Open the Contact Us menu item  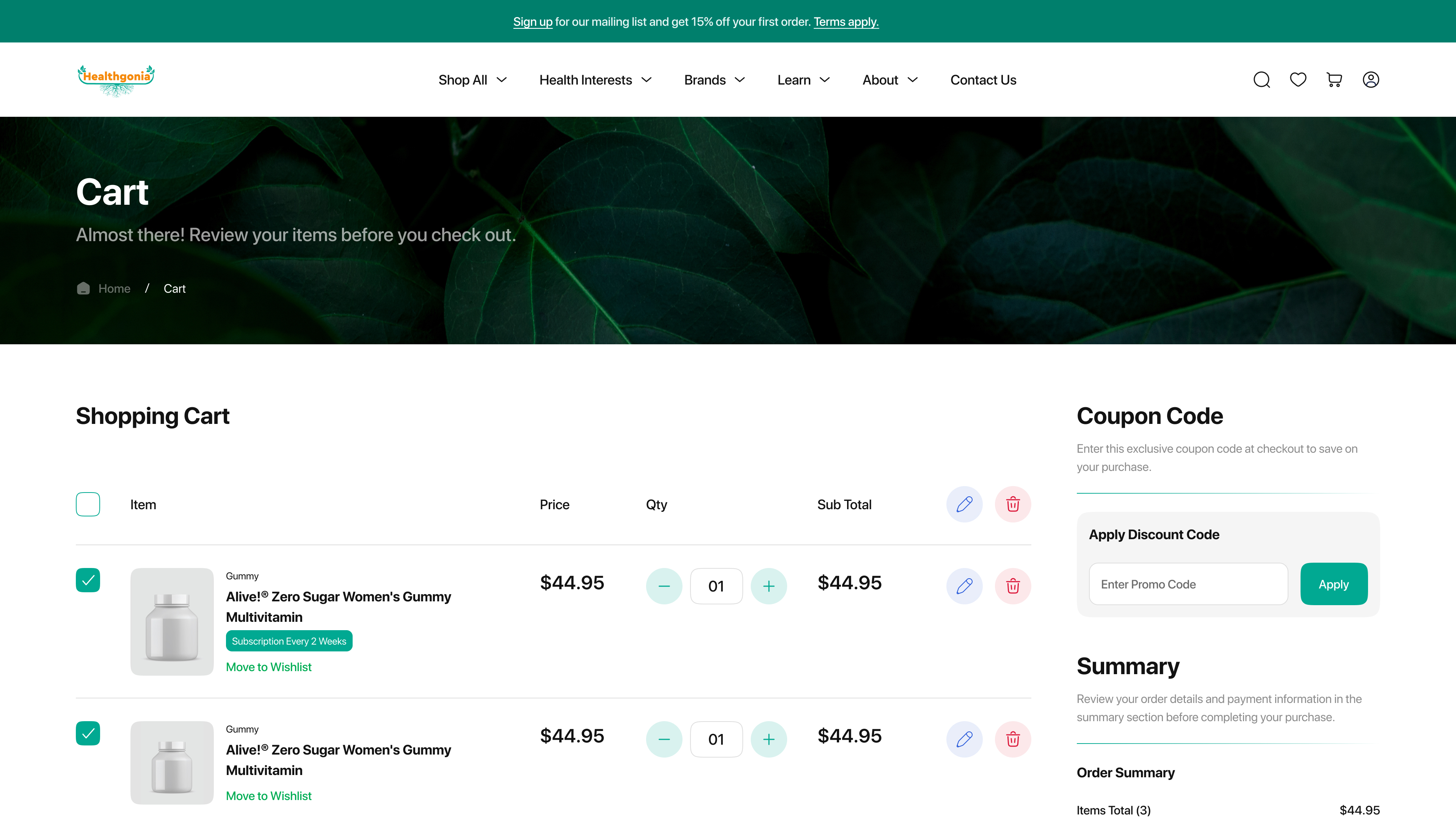[983, 80]
